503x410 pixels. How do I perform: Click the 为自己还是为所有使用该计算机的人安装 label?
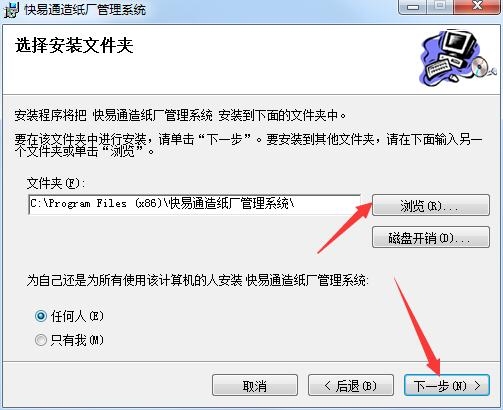197,280
